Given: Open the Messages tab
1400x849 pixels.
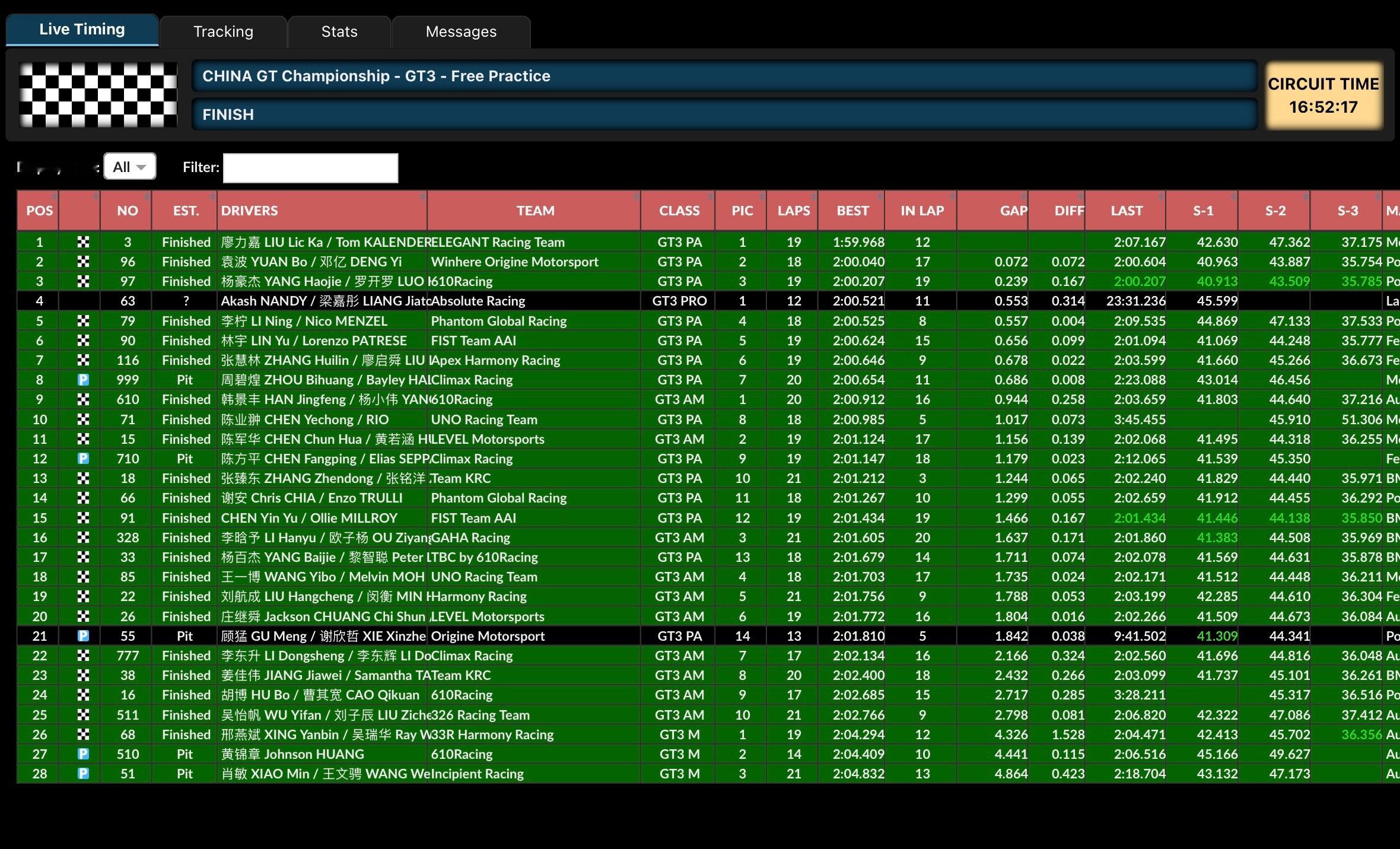Looking at the screenshot, I should pyautogui.click(x=461, y=31).
